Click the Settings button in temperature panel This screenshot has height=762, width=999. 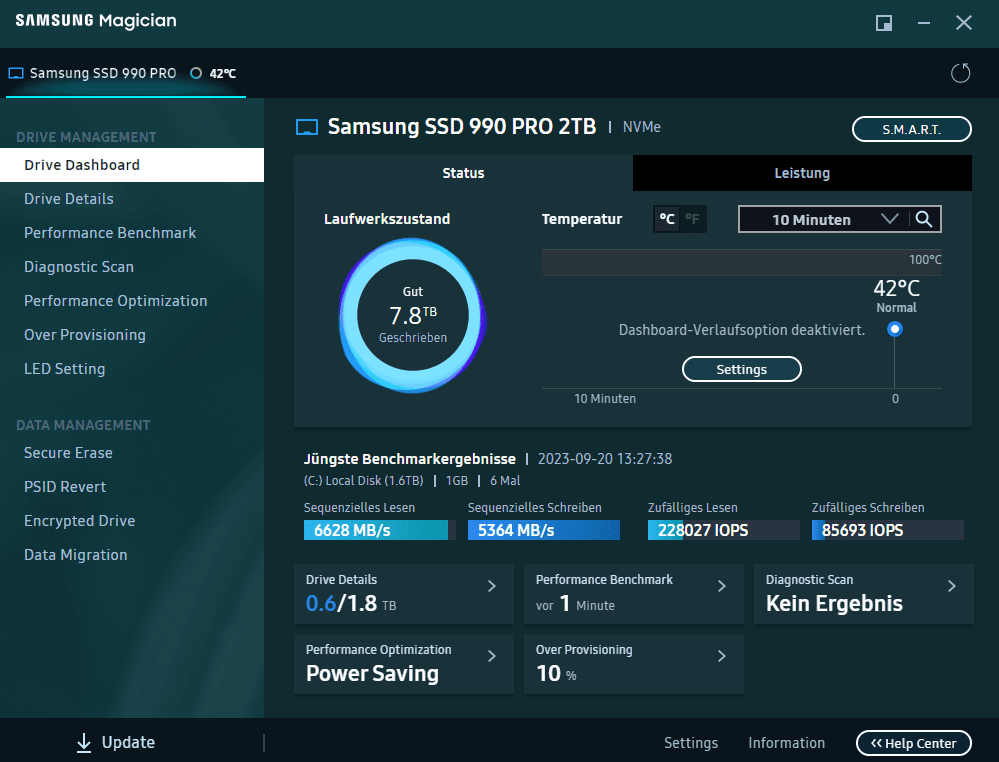click(x=742, y=370)
